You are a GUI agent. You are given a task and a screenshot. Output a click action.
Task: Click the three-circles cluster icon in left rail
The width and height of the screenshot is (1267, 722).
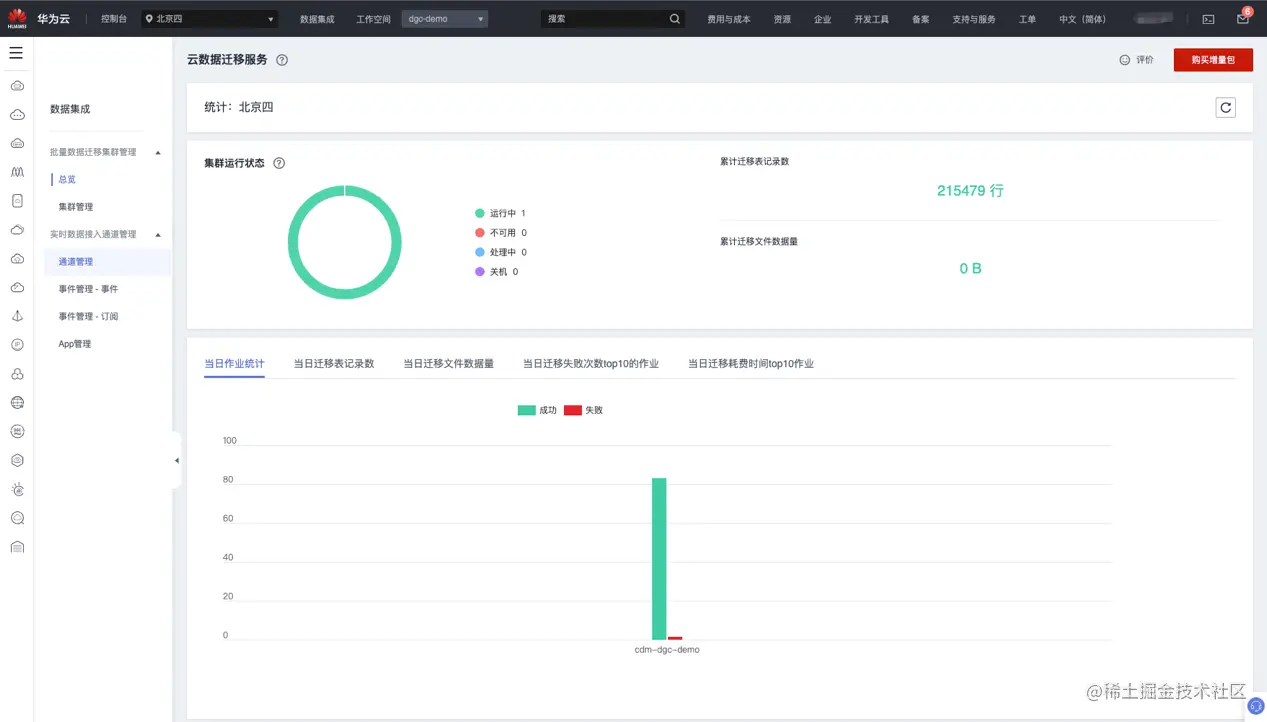(17, 374)
